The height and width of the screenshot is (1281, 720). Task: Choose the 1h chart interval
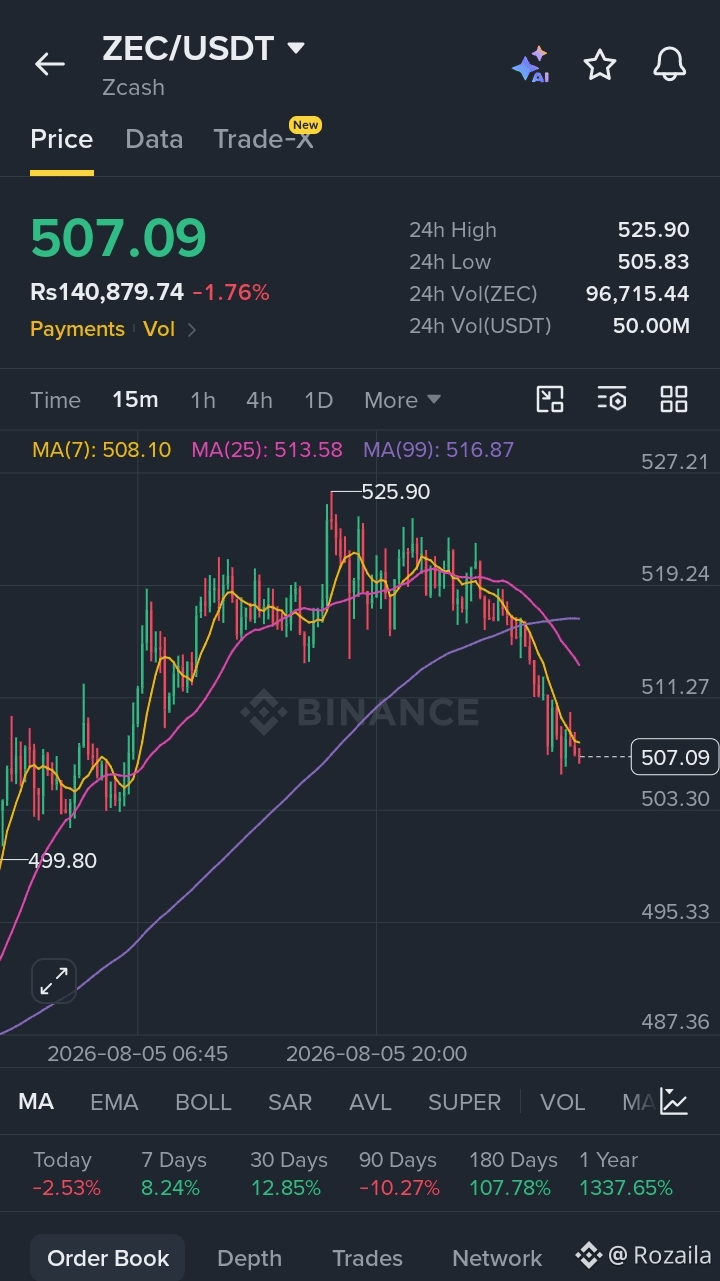click(203, 400)
